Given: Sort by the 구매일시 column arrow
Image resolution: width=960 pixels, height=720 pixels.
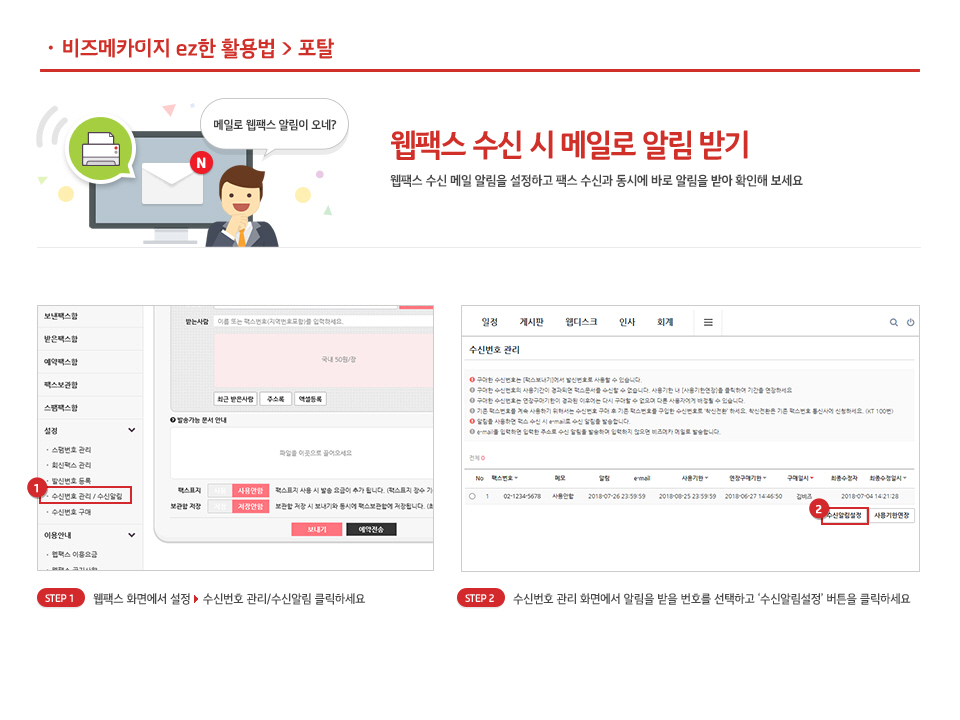Looking at the screenshot, I should [812, 478].
